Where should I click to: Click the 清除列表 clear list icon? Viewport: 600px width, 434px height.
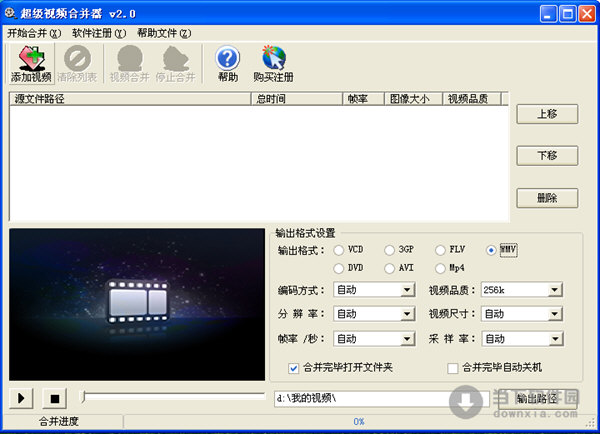click(77, 64)
